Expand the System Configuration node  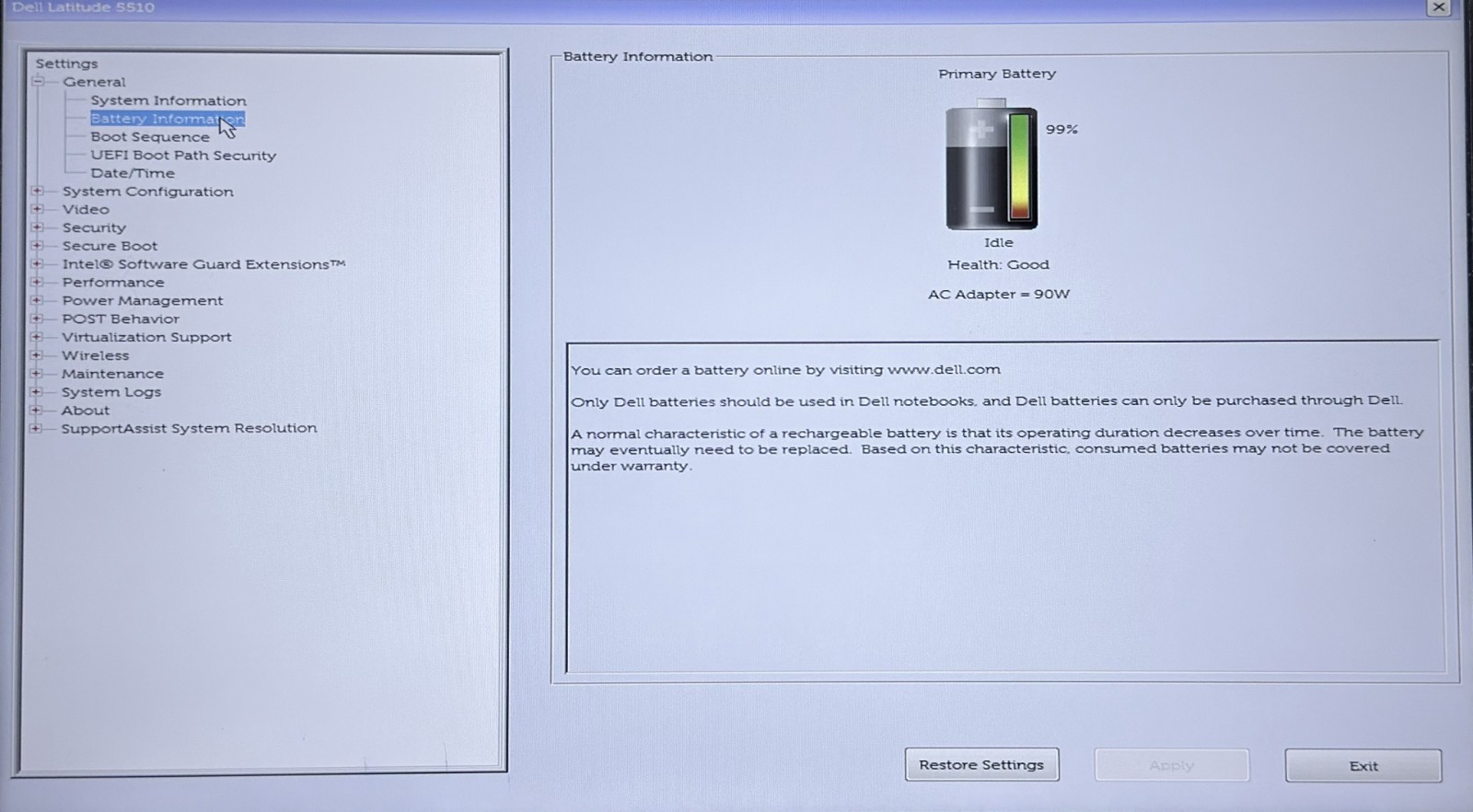(x=37, y=191)
